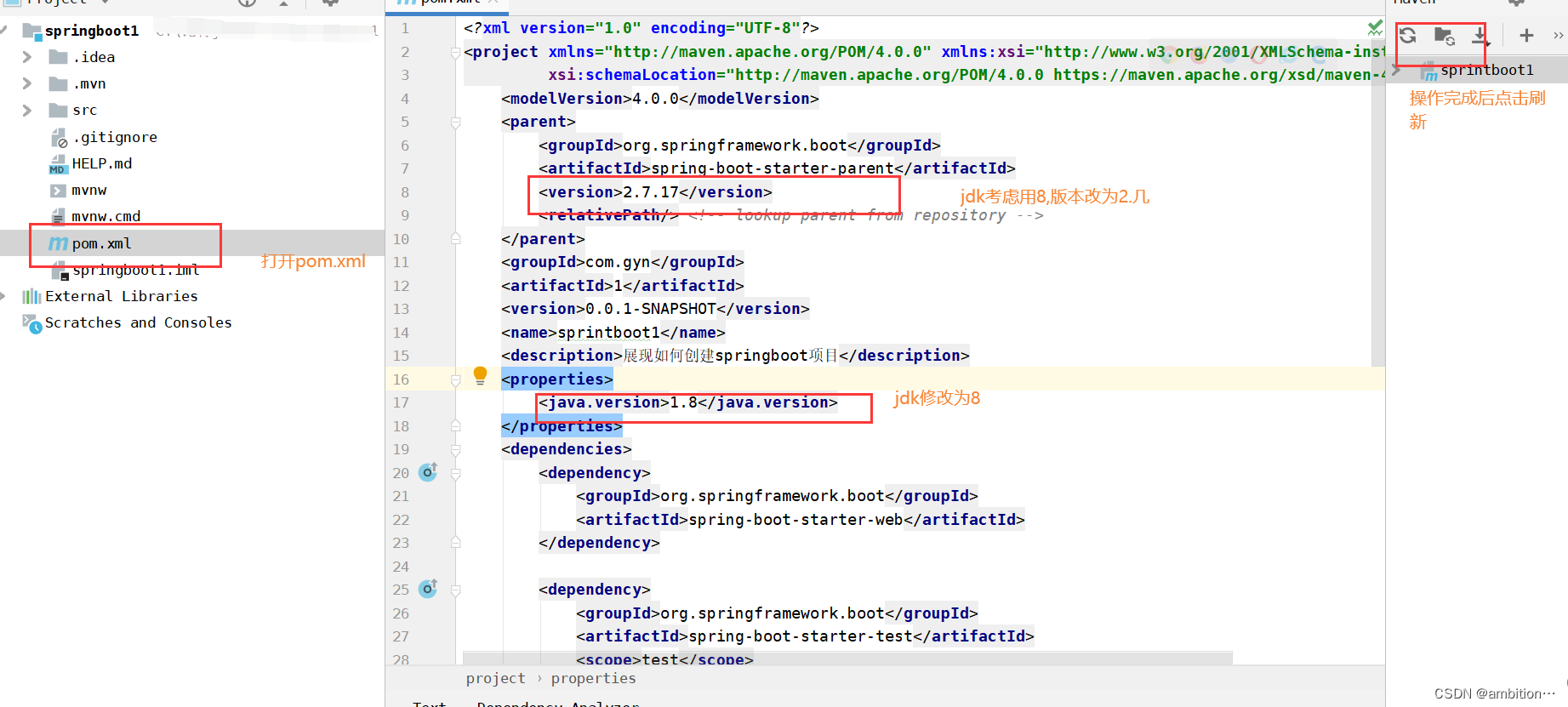Click 'properties' in the breadcrumb bar

[x=593, y=678]
